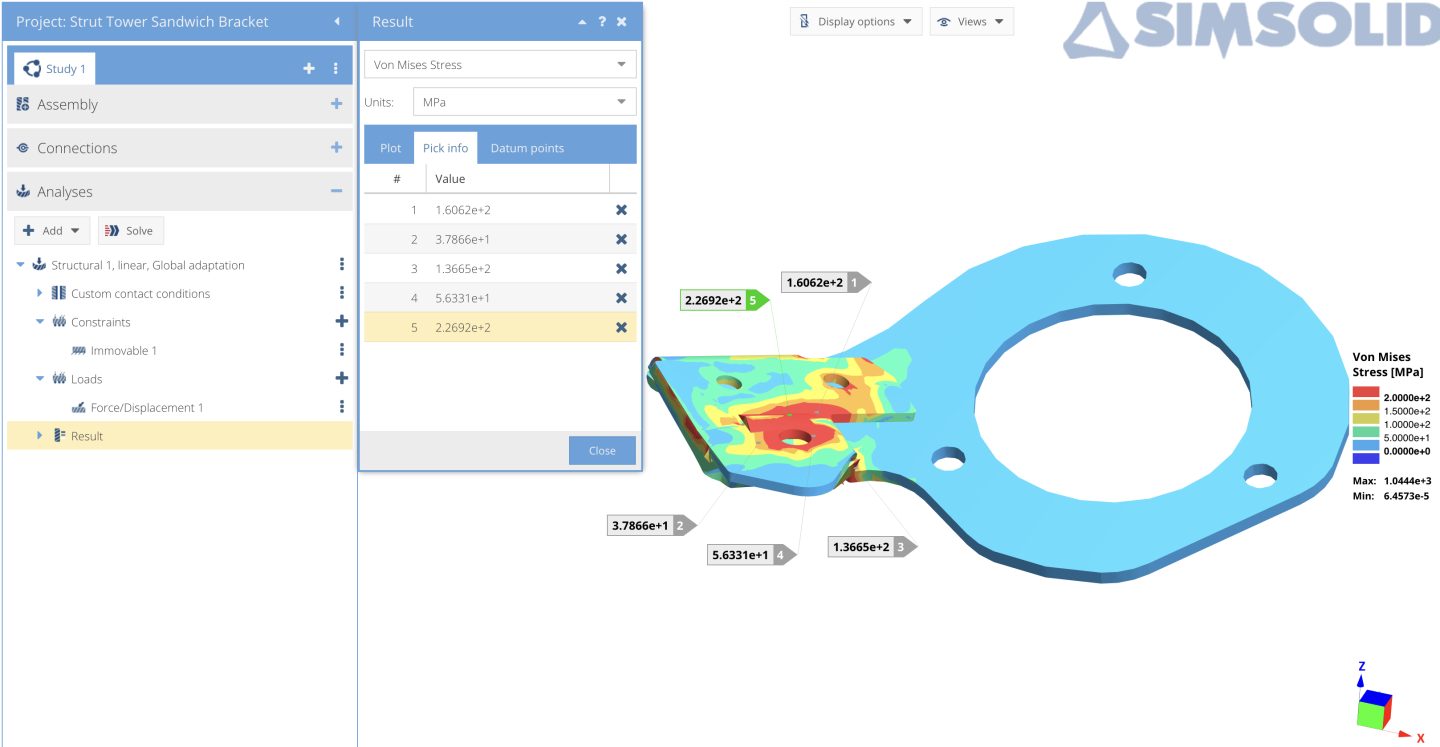1440x747 pixels.
Task: Collapse the Constraints tree node
Action: pos(40,322)
